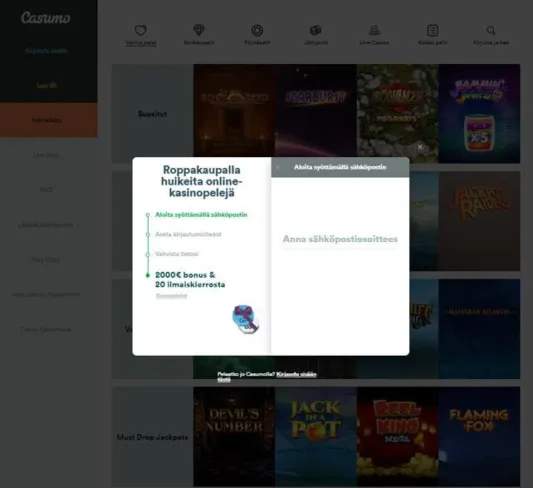Select the Play Okay sidebar item
The height and width of the screenshot is (488, 533).
coord(46,260)
